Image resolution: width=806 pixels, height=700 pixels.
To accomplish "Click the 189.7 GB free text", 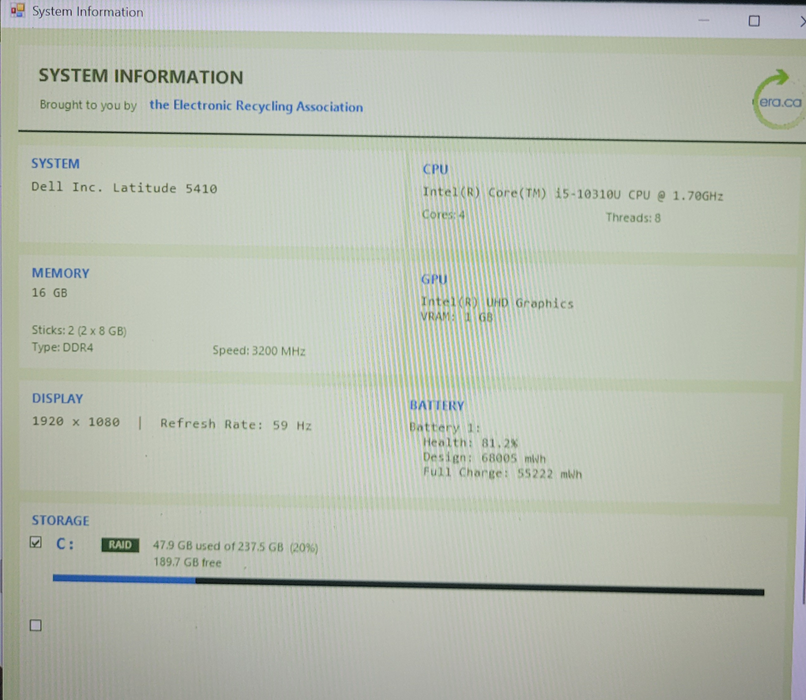I will click(187, 562).
